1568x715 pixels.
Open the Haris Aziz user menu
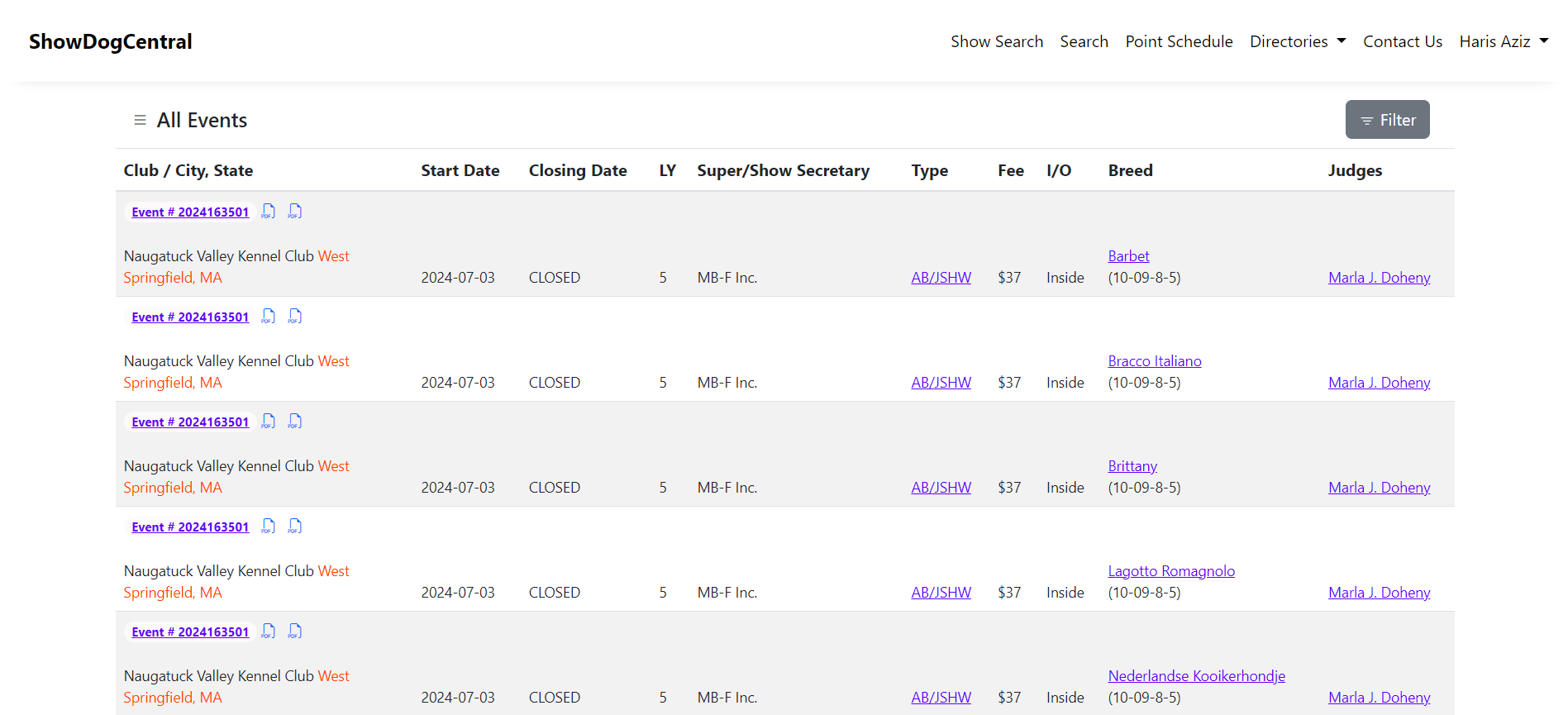pyautogui.click(x=1504, y=41)
